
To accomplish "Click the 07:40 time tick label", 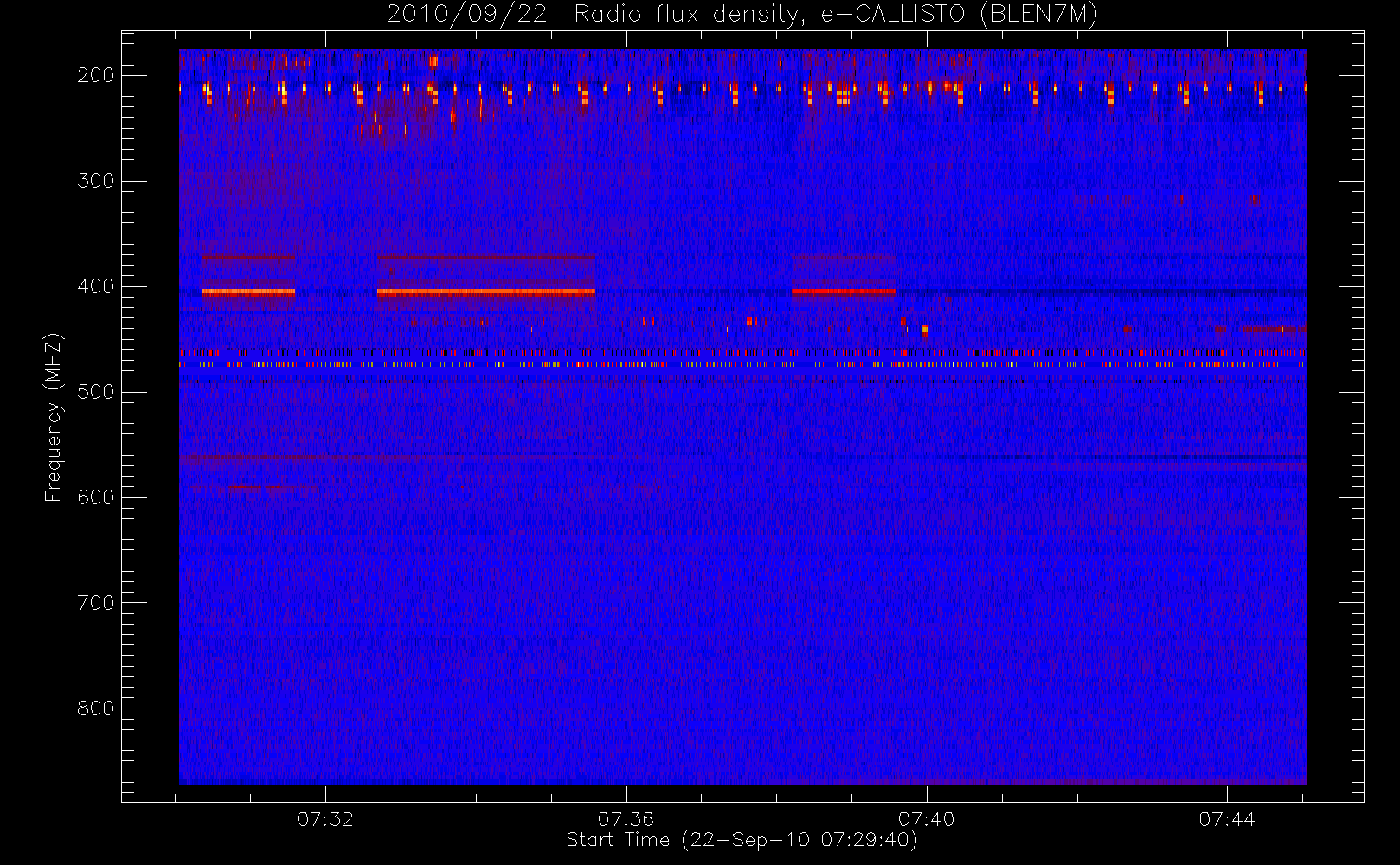I will (926, 819).
